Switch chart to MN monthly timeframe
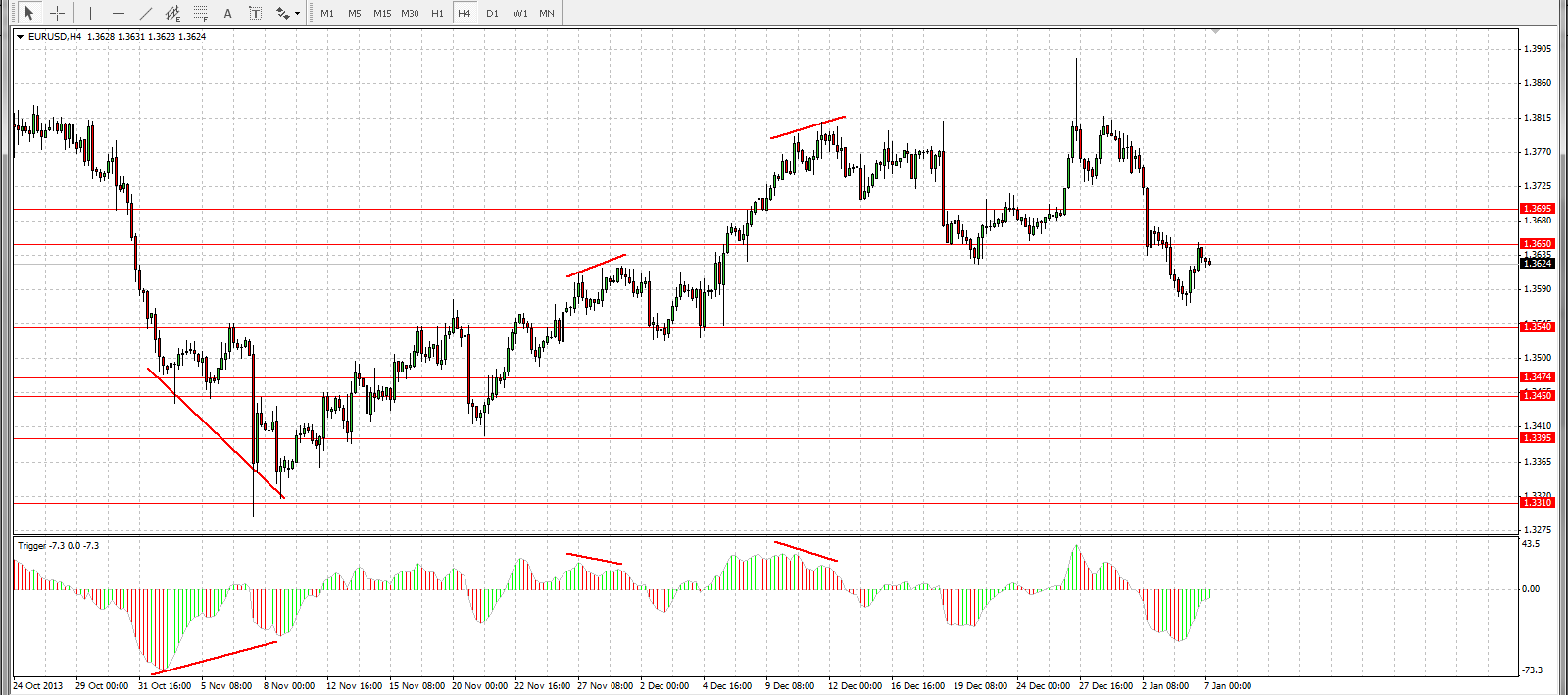 (x=547, y=13)
